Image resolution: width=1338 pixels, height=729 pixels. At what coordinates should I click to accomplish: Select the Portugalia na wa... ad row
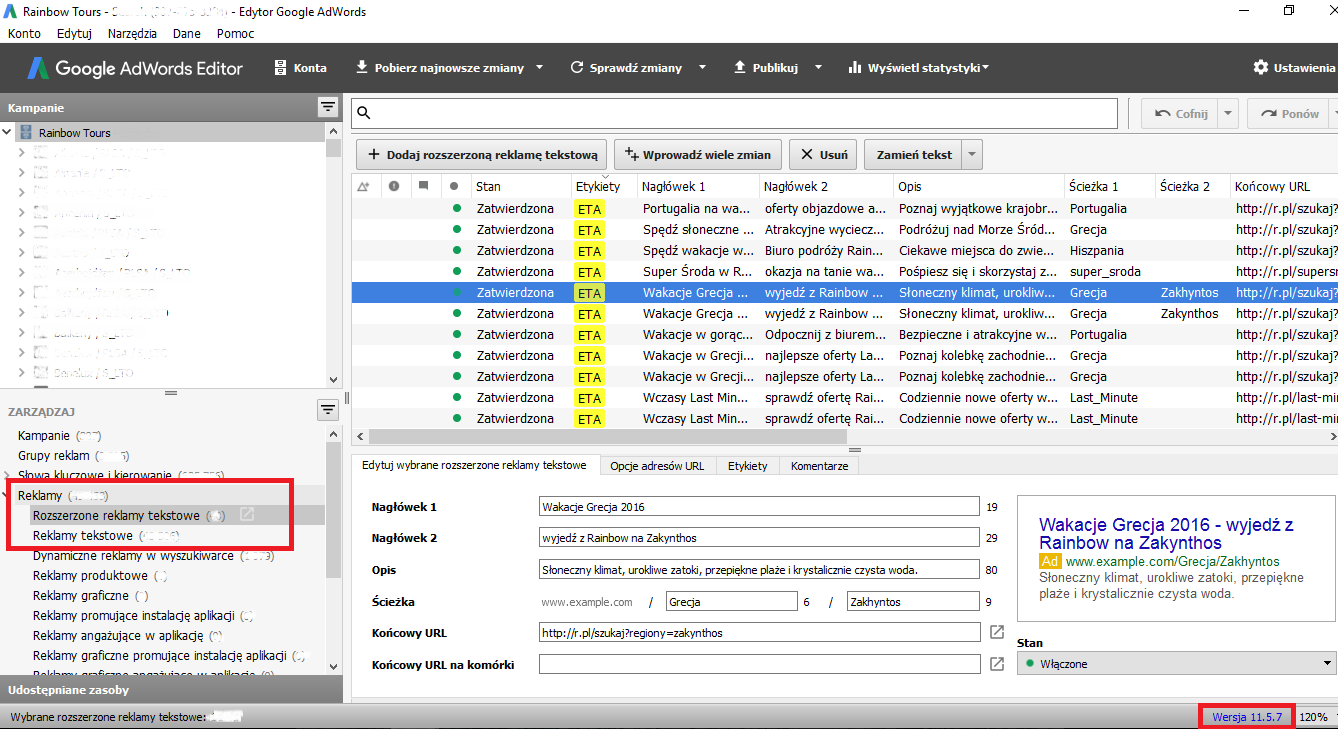click(844, 209)
